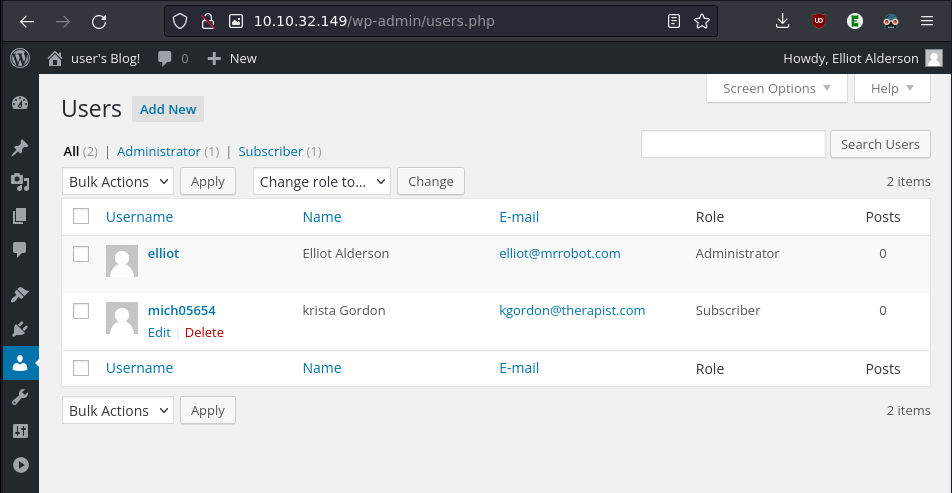The width and height of the screenshot is (952, 493).
Task: Expand the Change role to dropdown
Action: point(321,181)
